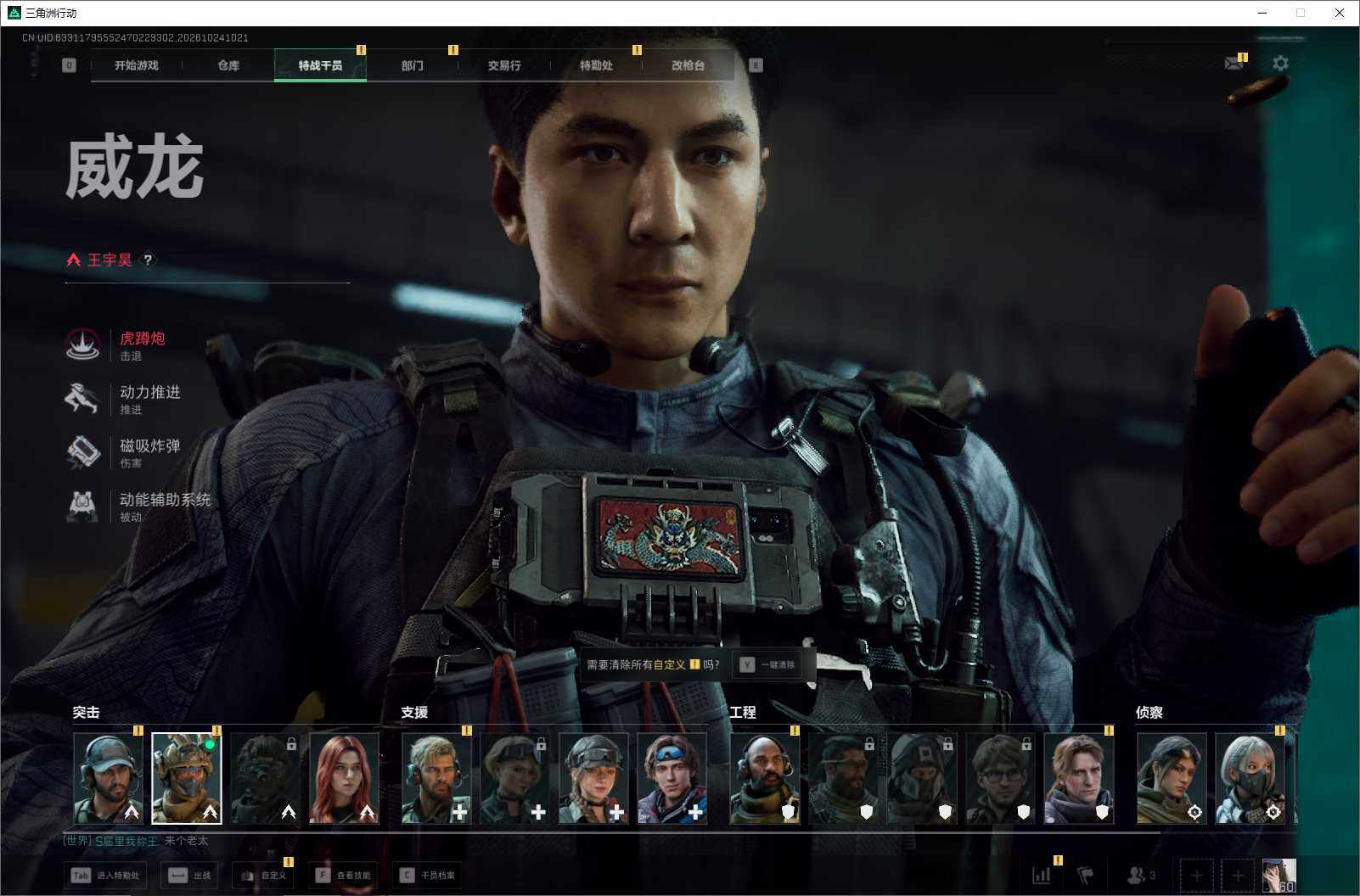Select the 动能辅助系统 passive skill icon
This screenshot has width=1360, height=896.
(82, 505)
